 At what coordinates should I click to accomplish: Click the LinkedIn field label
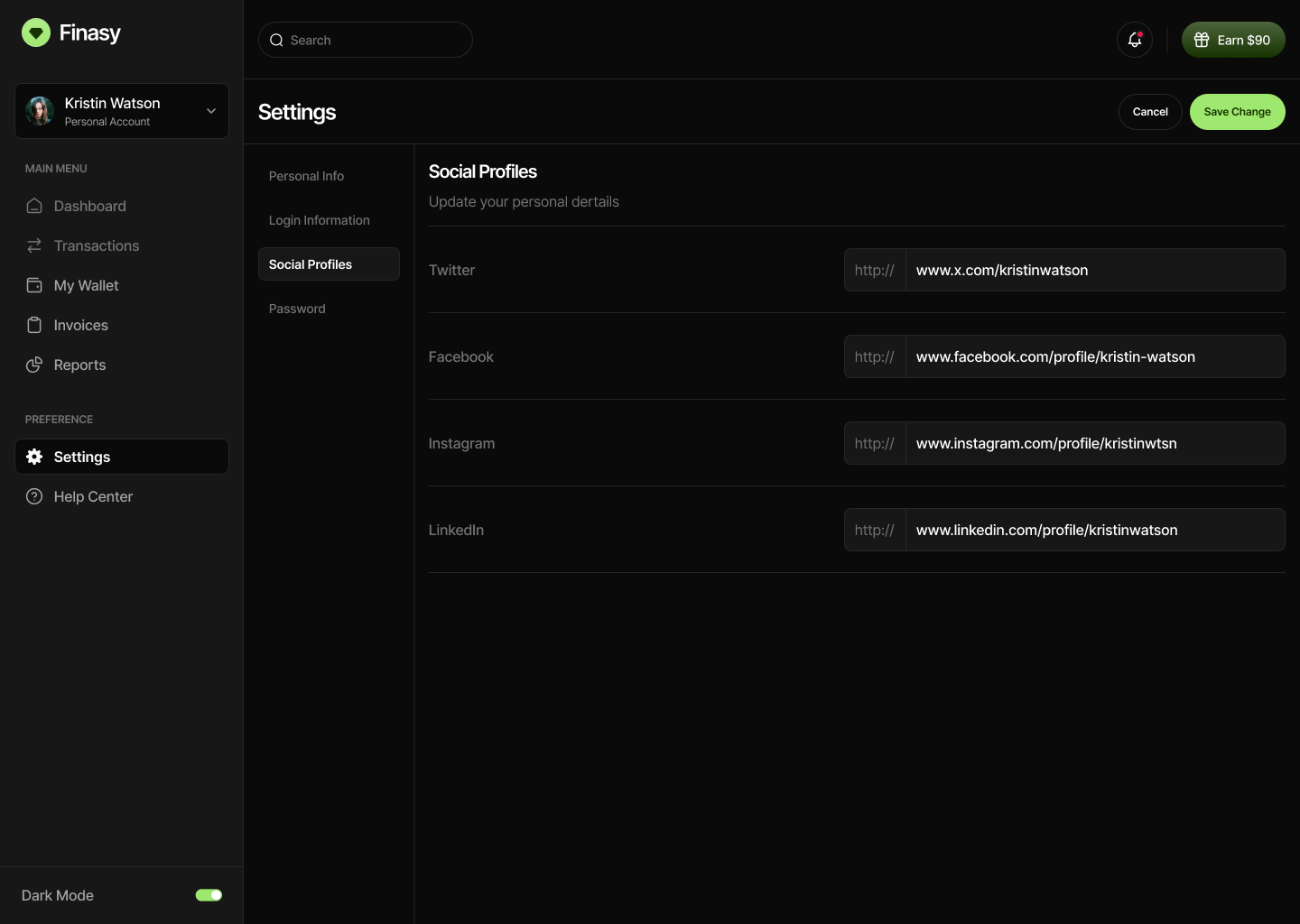[x=456, y=530]
